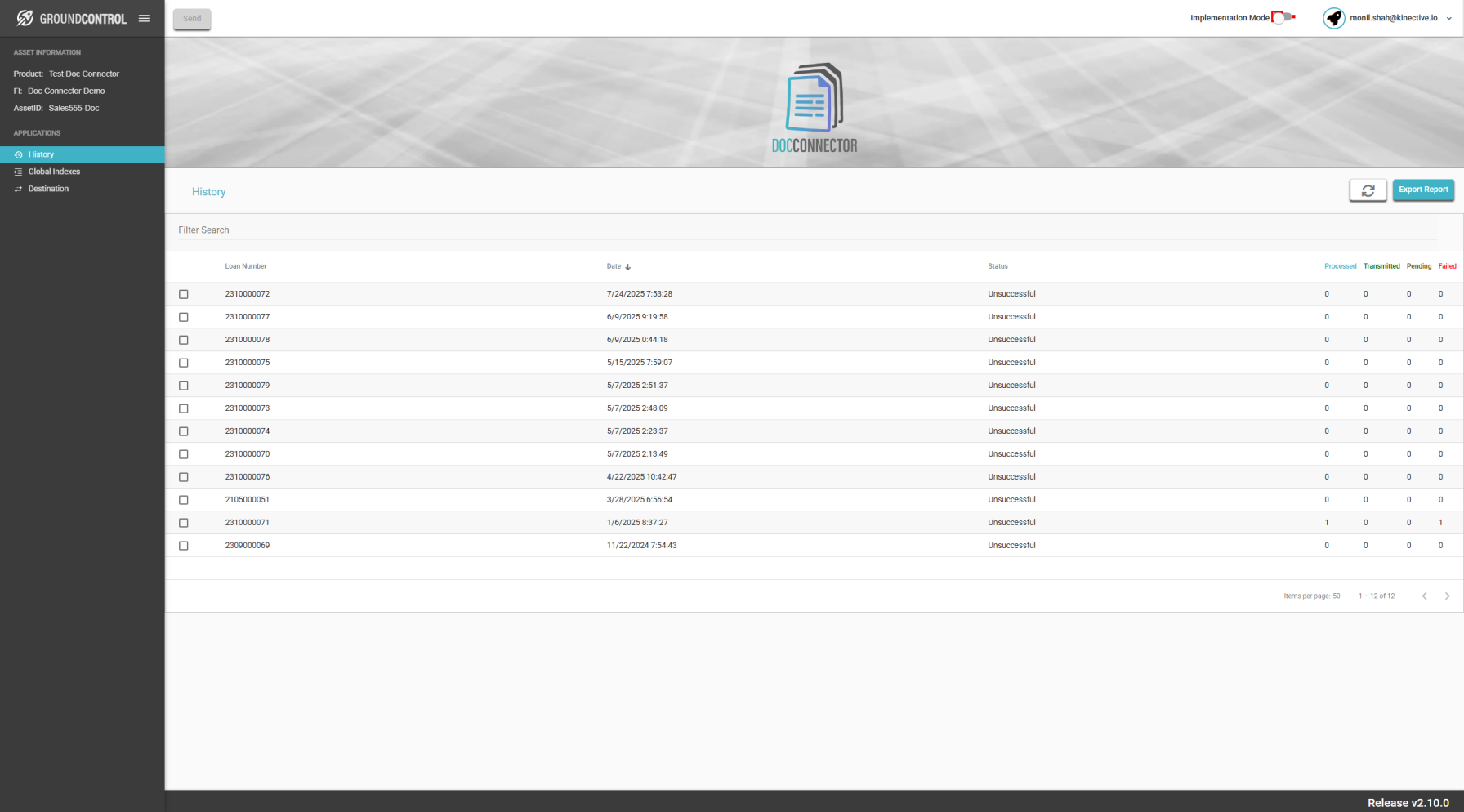Click the AssetID Sales555-Doc text

pos(56,108)
